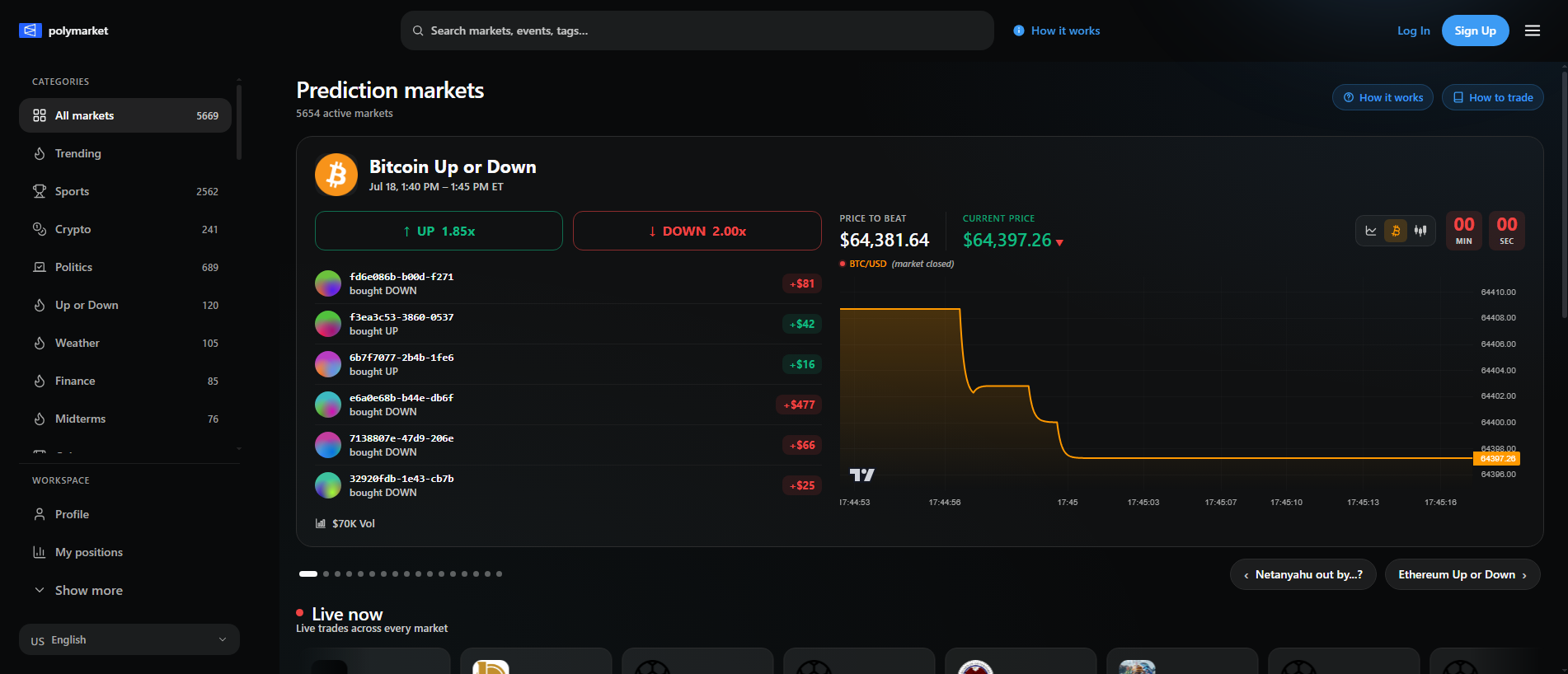
Task: Click the sidebar categories scrollbar
Action: coord(239,121)
